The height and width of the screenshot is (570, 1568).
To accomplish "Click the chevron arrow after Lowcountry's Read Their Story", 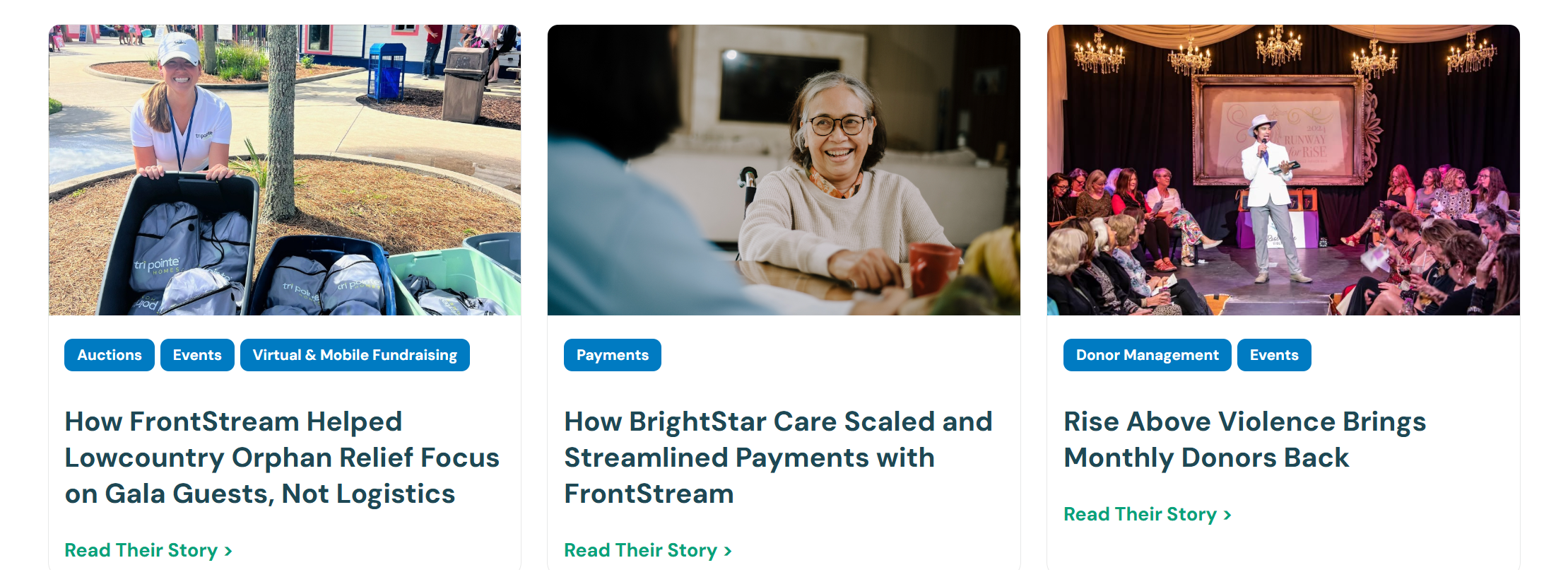I will pos(228,551).
